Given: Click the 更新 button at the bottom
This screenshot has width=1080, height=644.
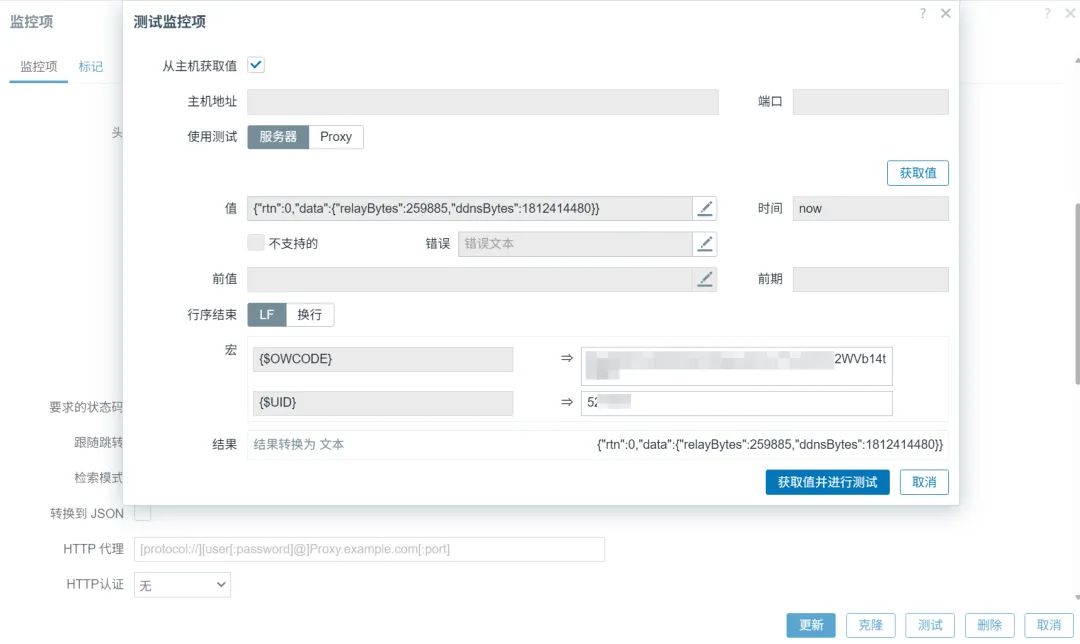Looking at the screenshot, I should [811, 625].
